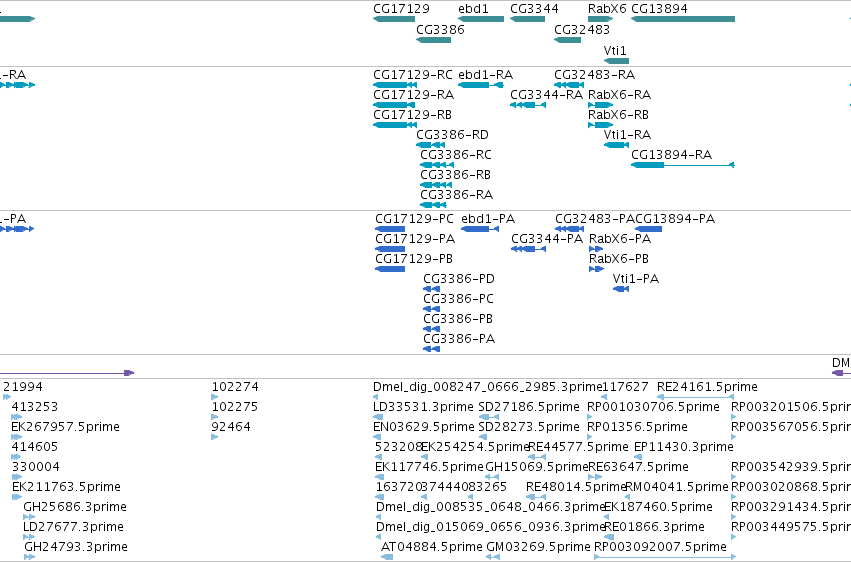Select transcript CG3386-RB
Screen dimensions: 851x562
click(x=436, y=185)
